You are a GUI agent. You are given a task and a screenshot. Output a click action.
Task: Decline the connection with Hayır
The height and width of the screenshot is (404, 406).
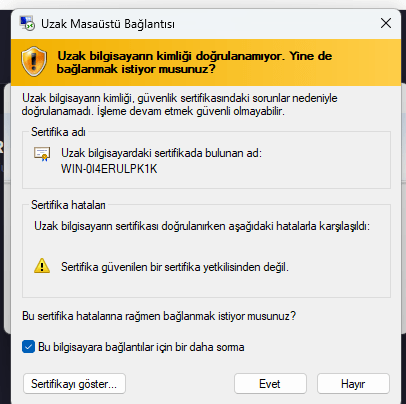coord(353,384)
